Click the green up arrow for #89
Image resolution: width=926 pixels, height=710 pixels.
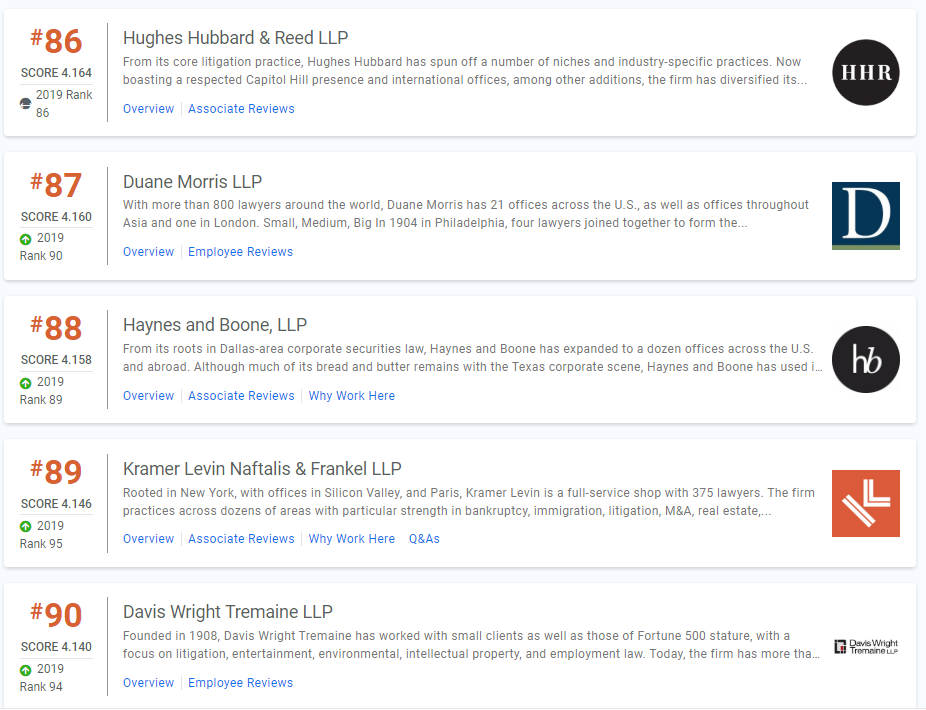25,526
